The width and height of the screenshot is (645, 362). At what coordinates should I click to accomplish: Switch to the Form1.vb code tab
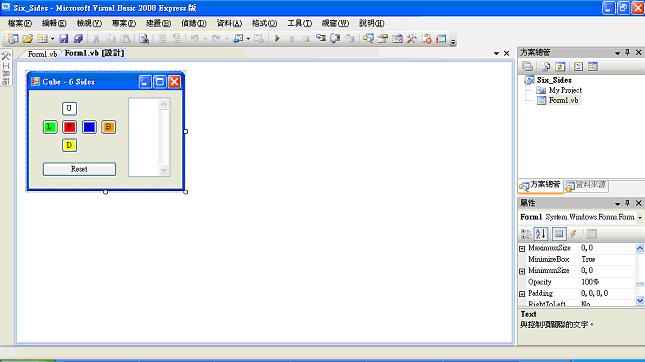42,54
